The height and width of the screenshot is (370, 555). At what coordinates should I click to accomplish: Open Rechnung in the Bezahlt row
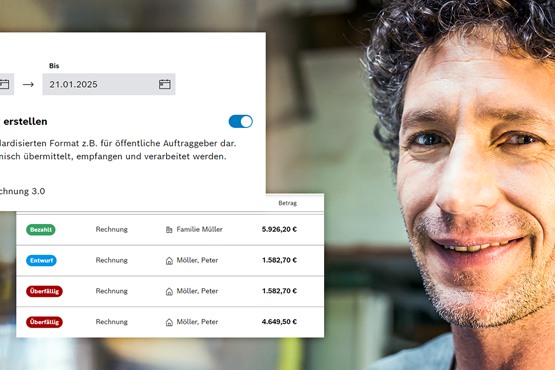[x=111, y=229]
